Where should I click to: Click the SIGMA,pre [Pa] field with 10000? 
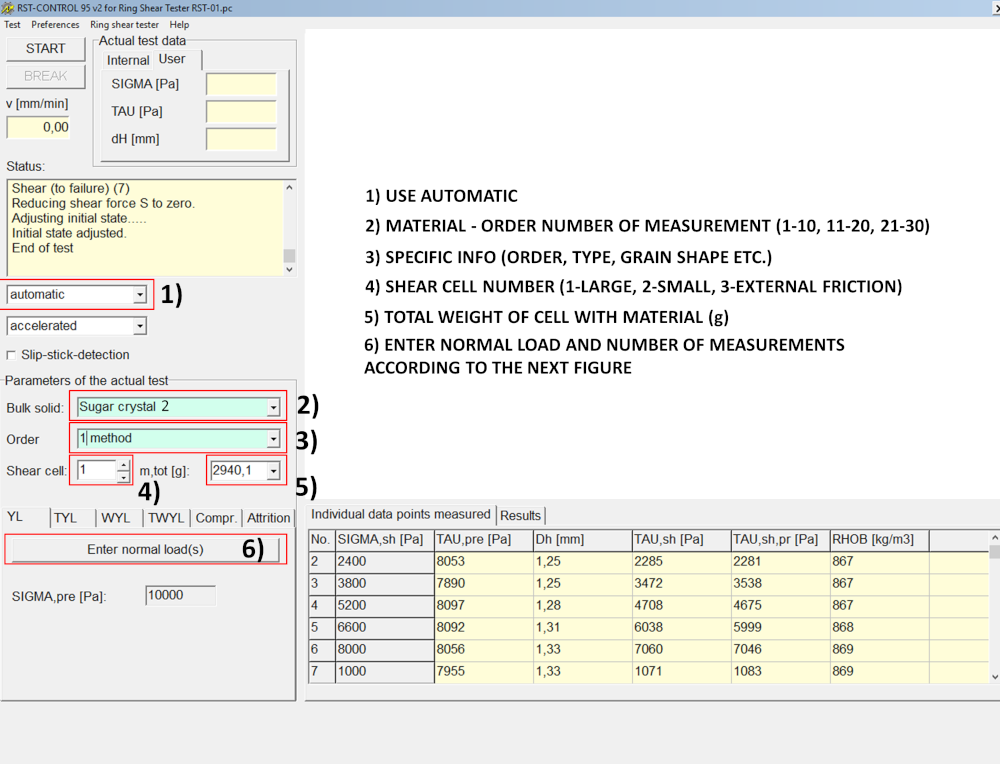coord(180,596)
